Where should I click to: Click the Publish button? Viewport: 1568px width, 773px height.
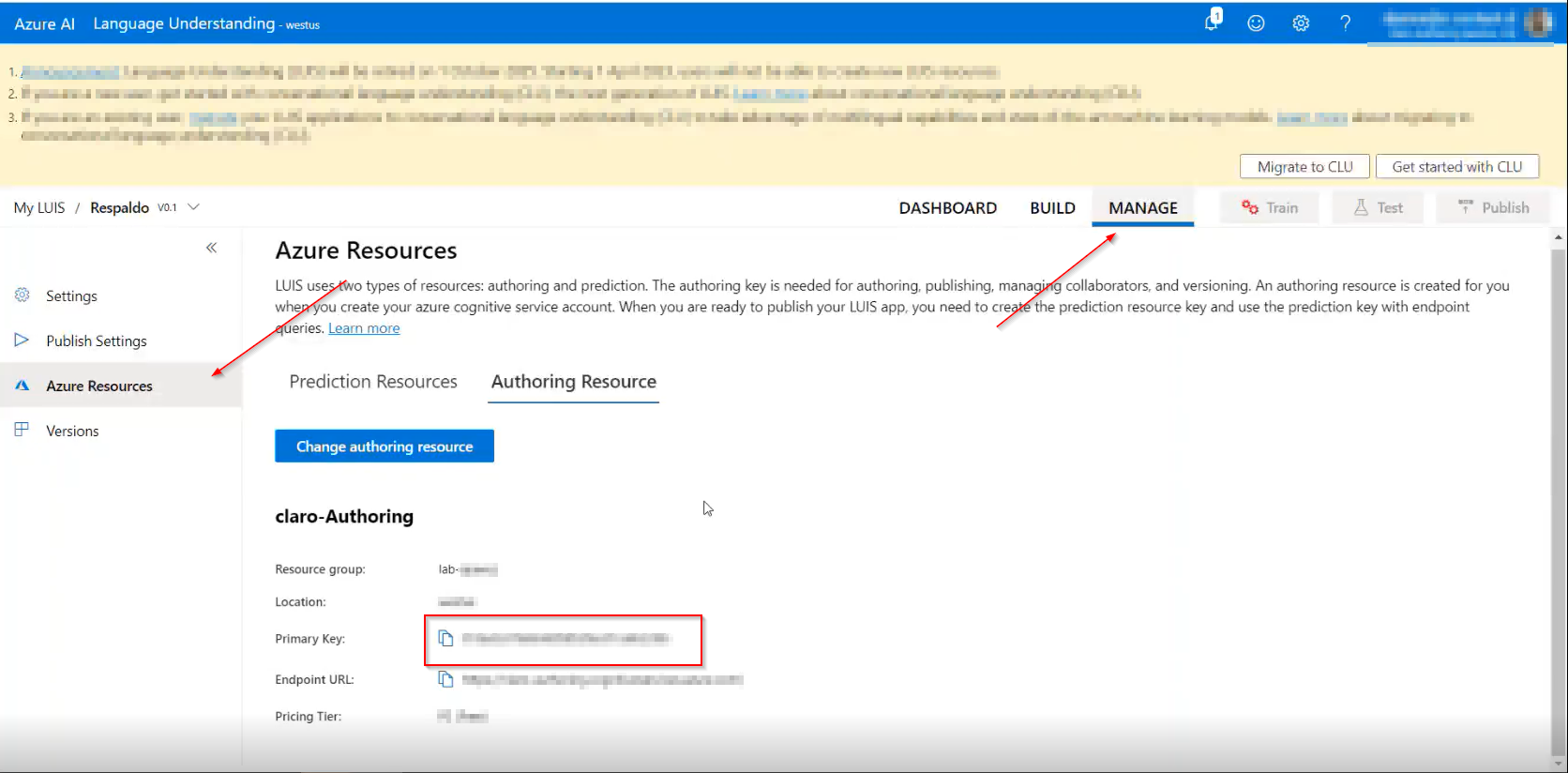(1493, 207)
